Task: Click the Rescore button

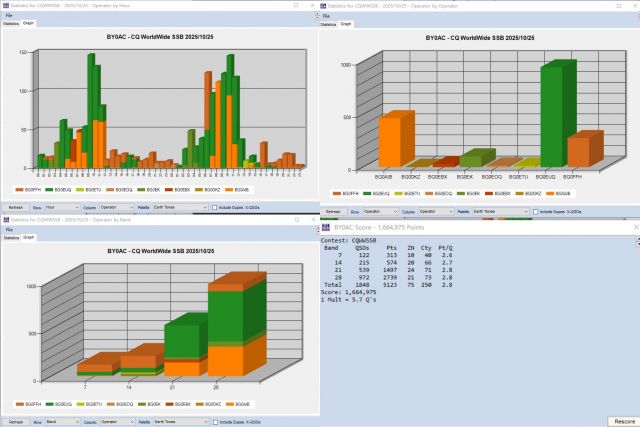Action: tap(619, 420)
